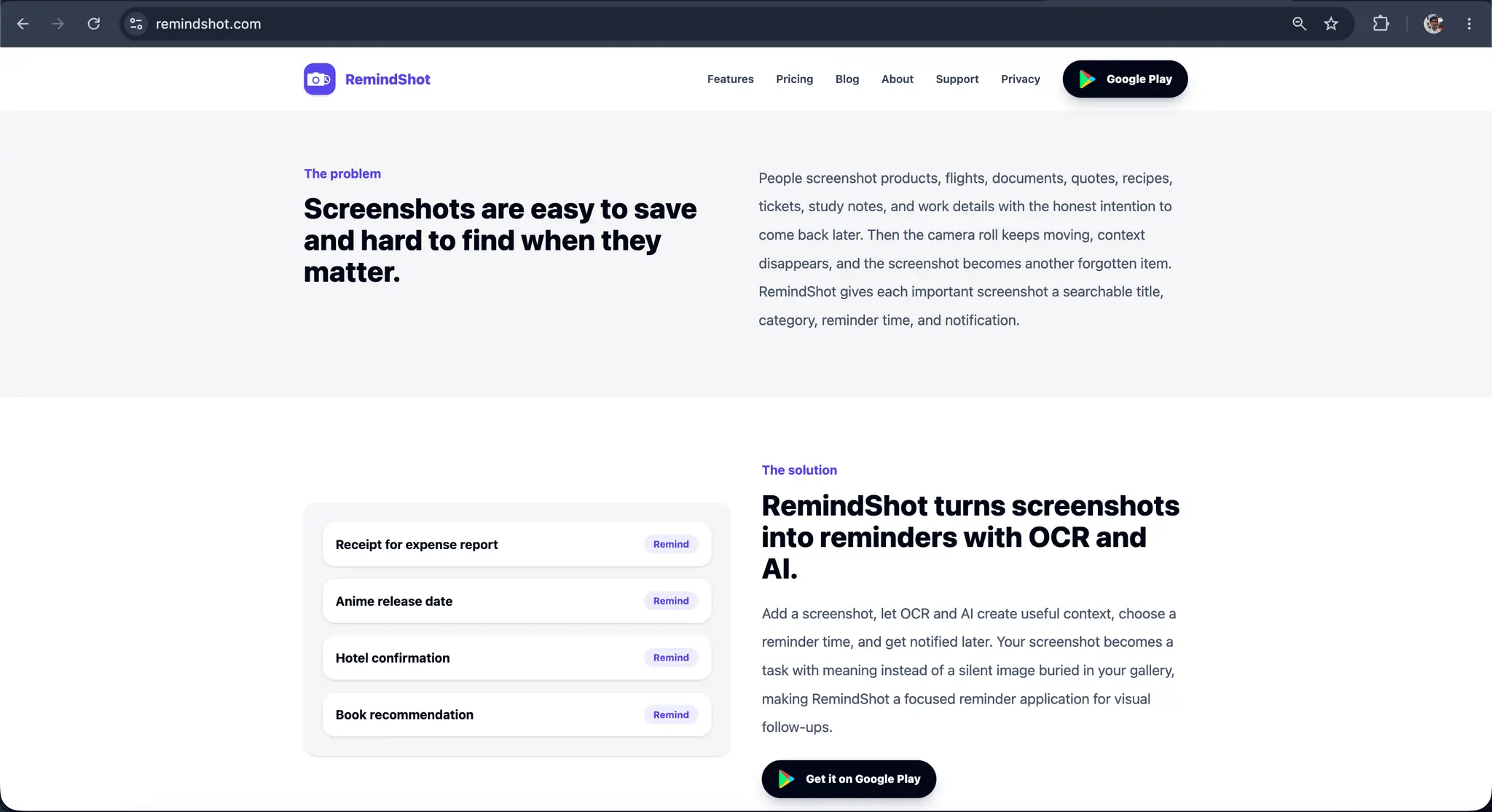Click the header Google Play button

click(1125, 79)
